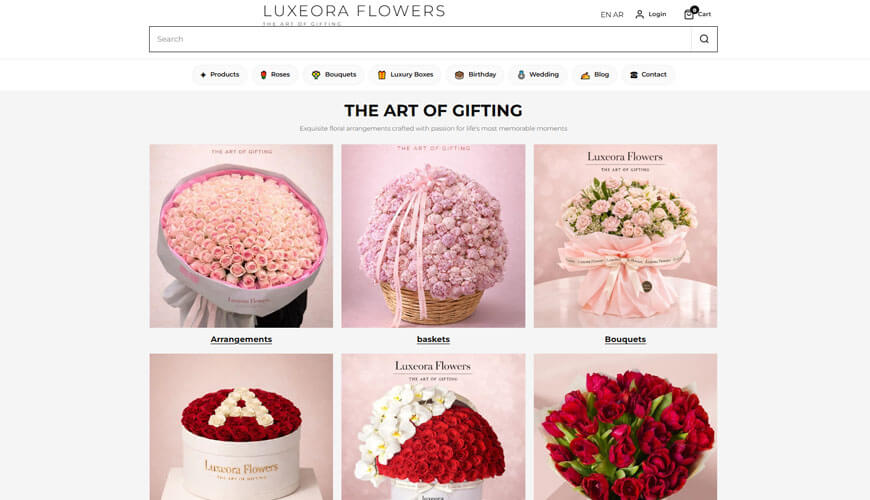
Task: Click the telephone icon beside Contact
Action: point(634,75)
